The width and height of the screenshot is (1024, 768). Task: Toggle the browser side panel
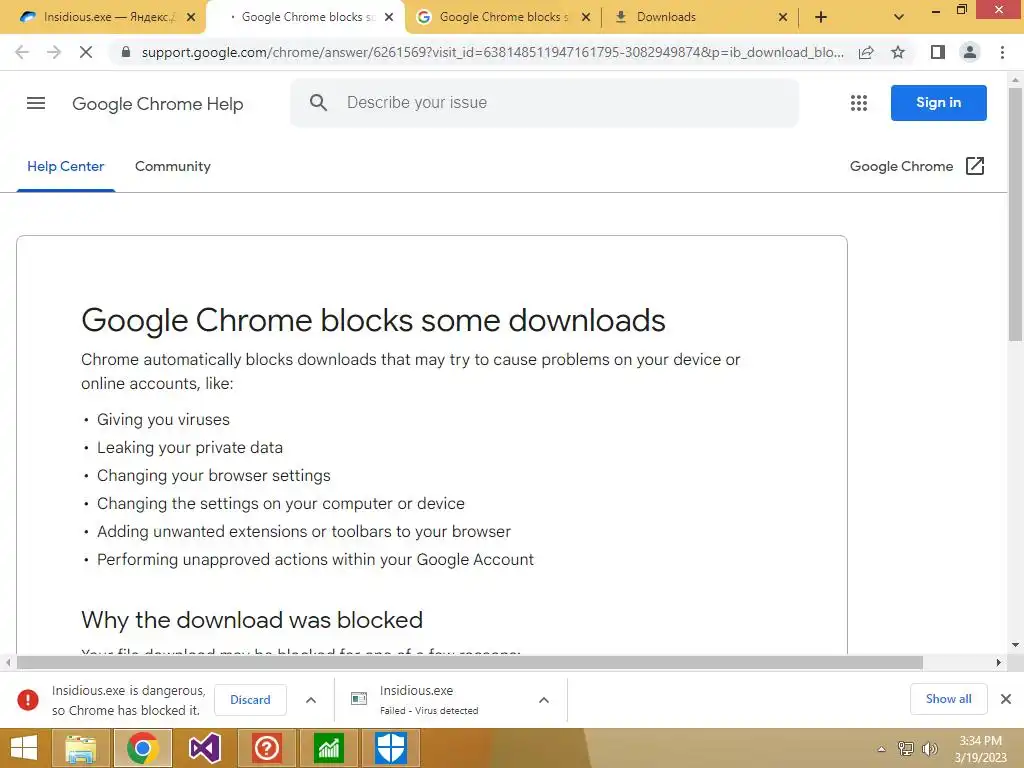click(x=938, y=52)
